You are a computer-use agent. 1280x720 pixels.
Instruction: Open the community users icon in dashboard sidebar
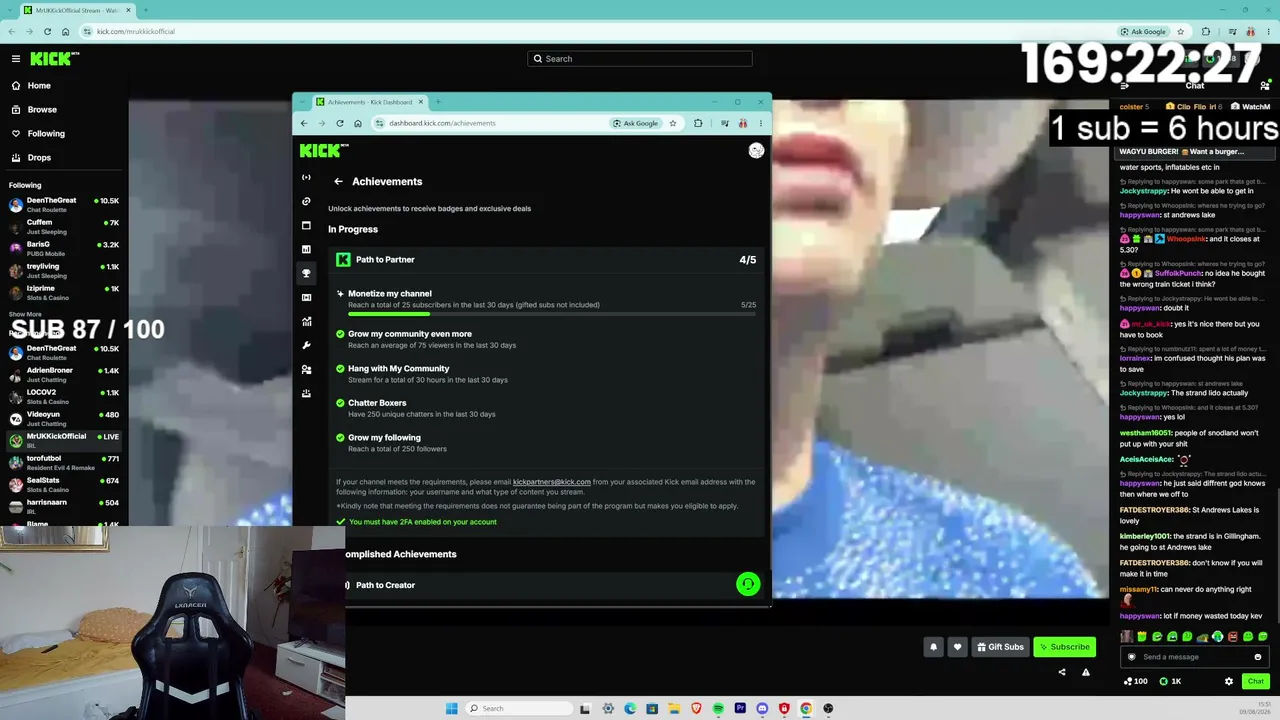pyautogui.click(x=306, y=369)
